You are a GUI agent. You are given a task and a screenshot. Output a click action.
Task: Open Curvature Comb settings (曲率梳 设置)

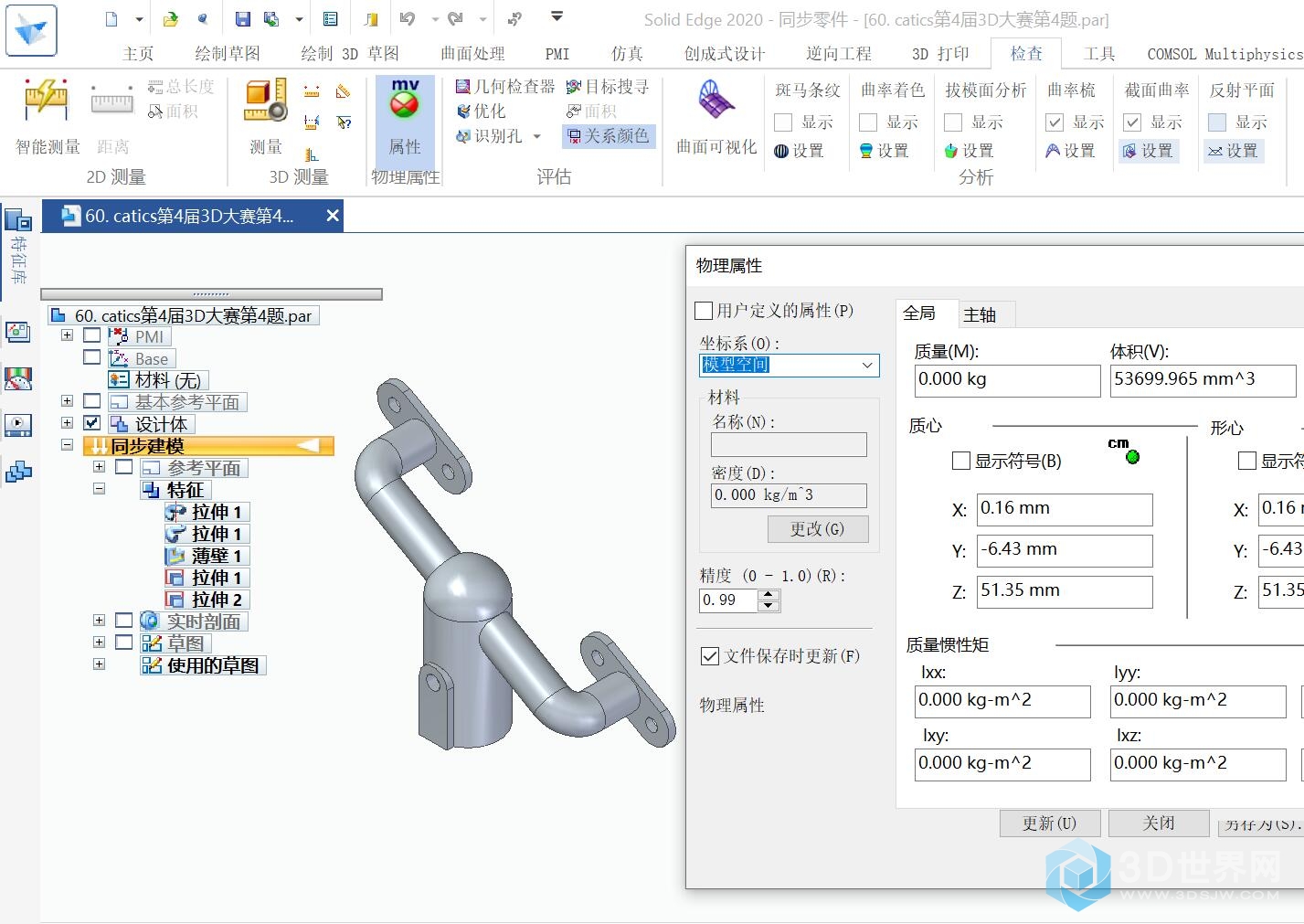click(1070, 151)
